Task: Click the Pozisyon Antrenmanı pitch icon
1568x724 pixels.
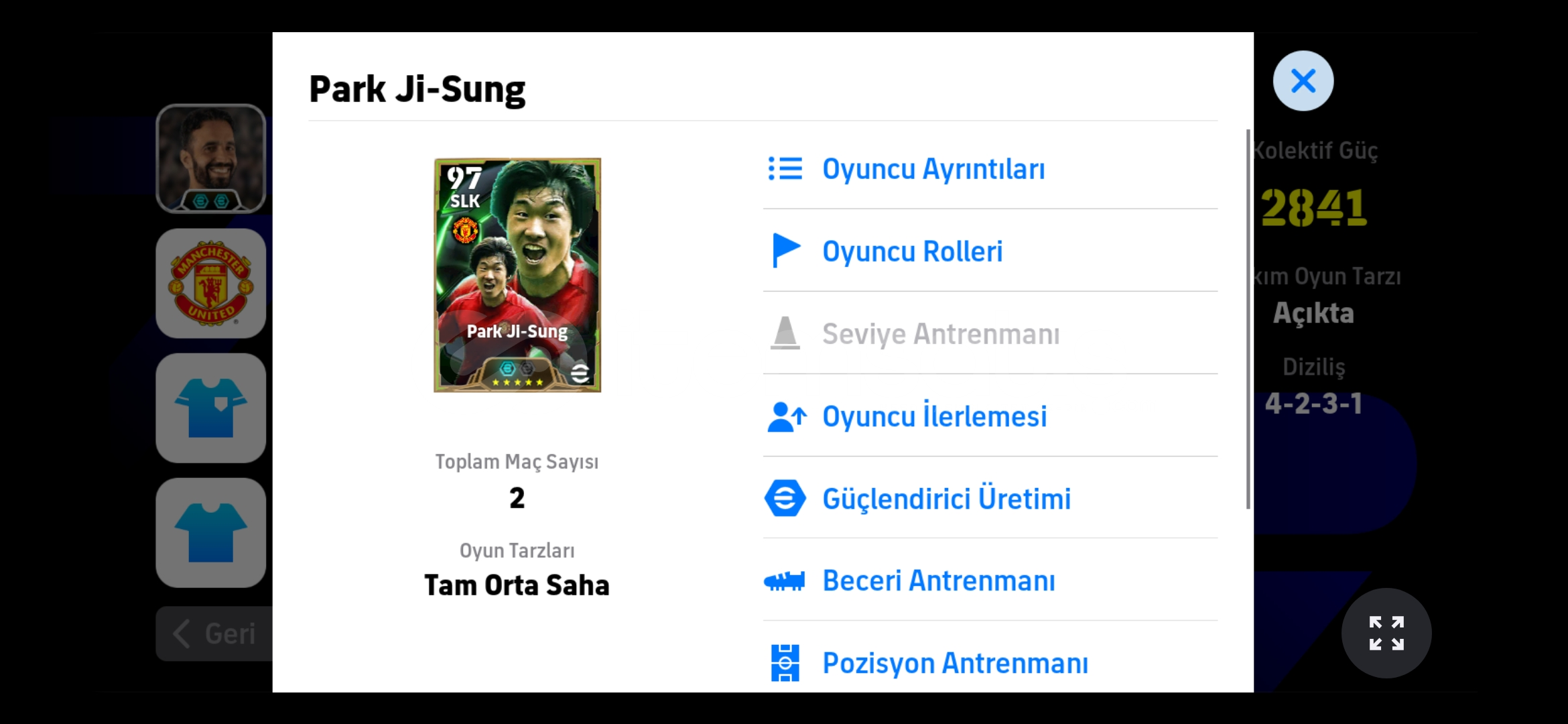Action: click(785, 663)
